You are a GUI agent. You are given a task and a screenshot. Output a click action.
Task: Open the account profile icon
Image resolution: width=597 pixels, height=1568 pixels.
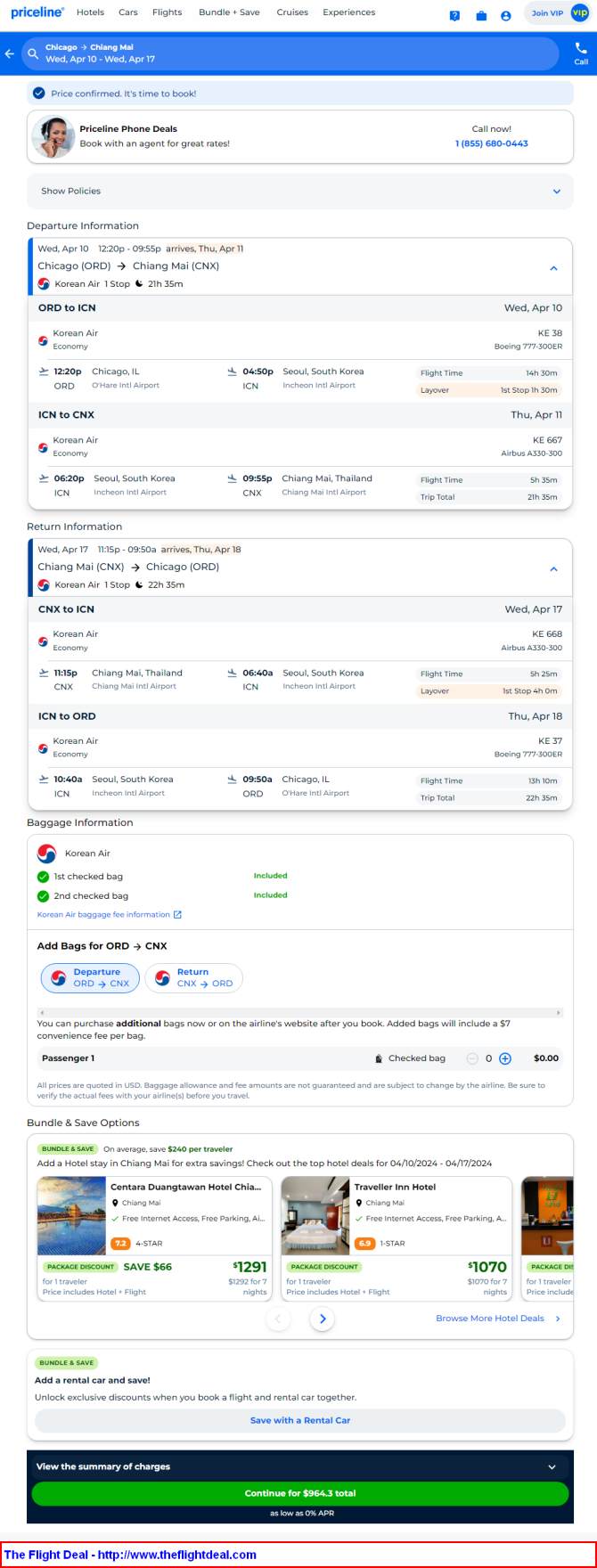click(506, 15)
